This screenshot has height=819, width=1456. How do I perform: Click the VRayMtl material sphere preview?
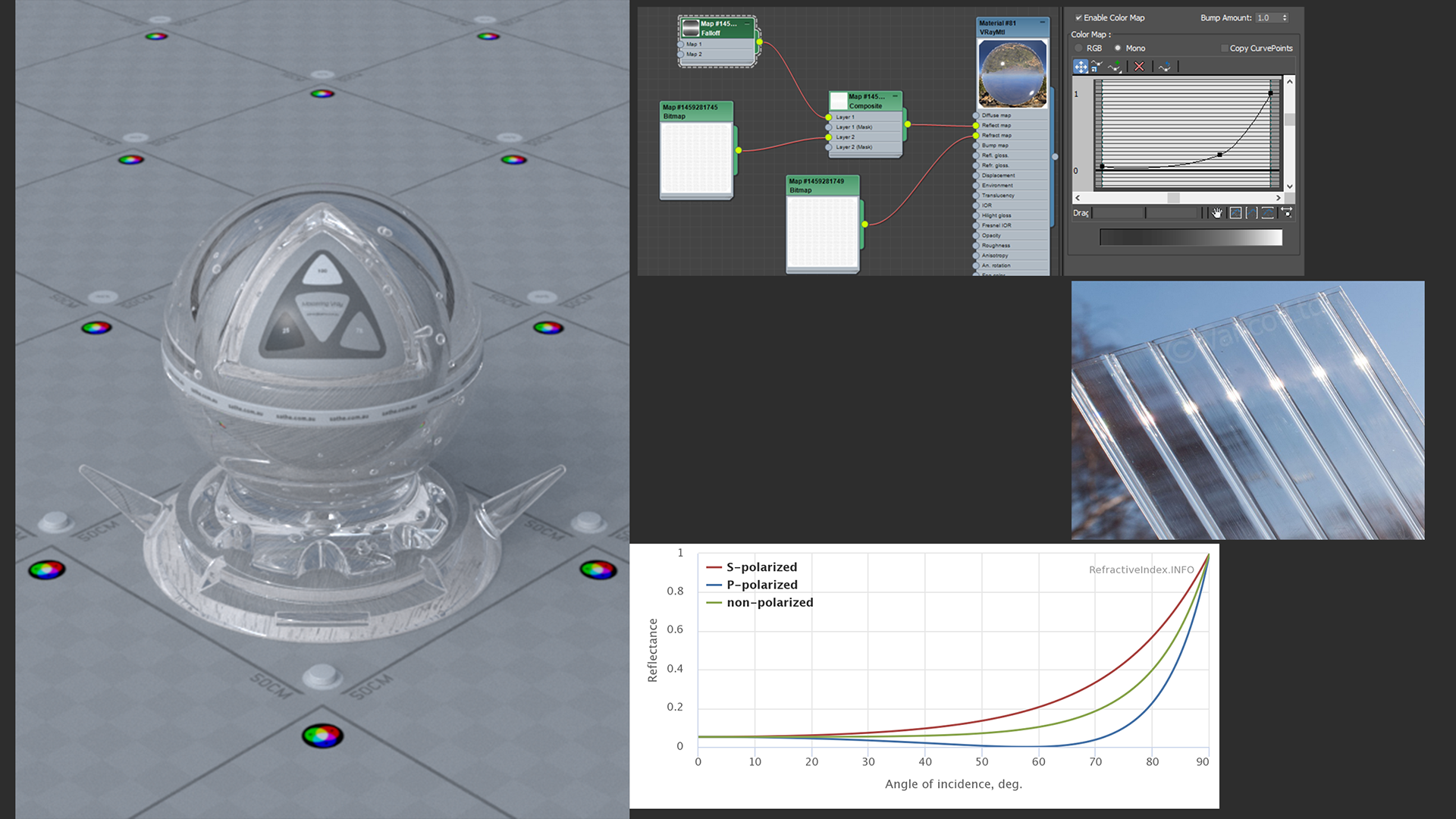(1013, 74)
